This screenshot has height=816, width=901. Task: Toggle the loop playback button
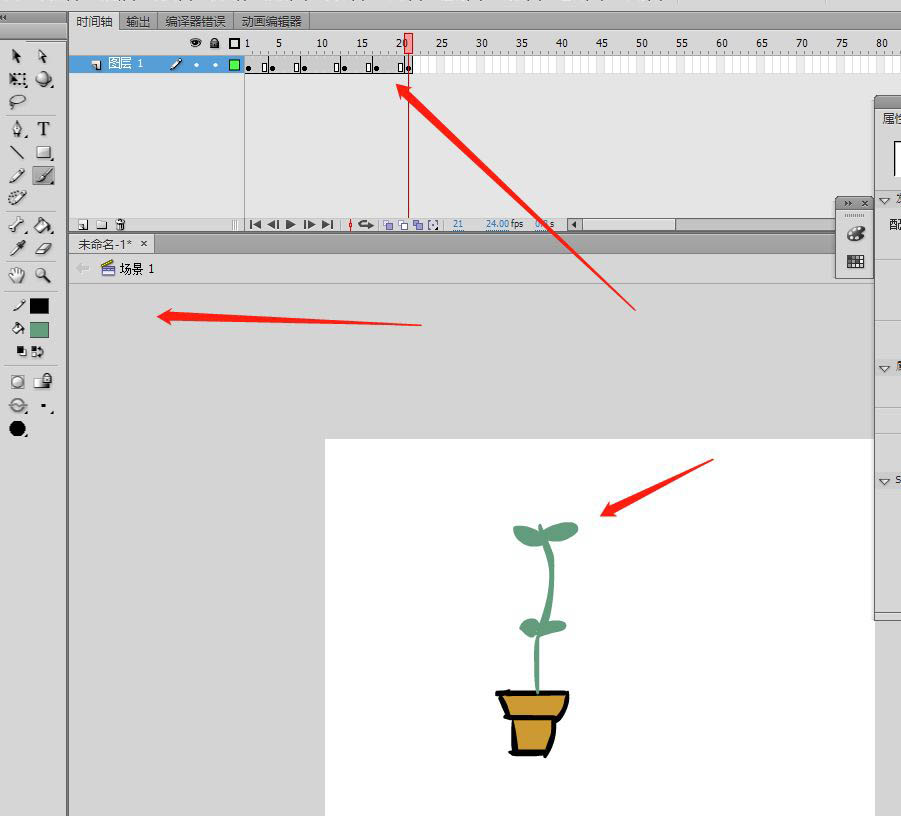[366, 225]
